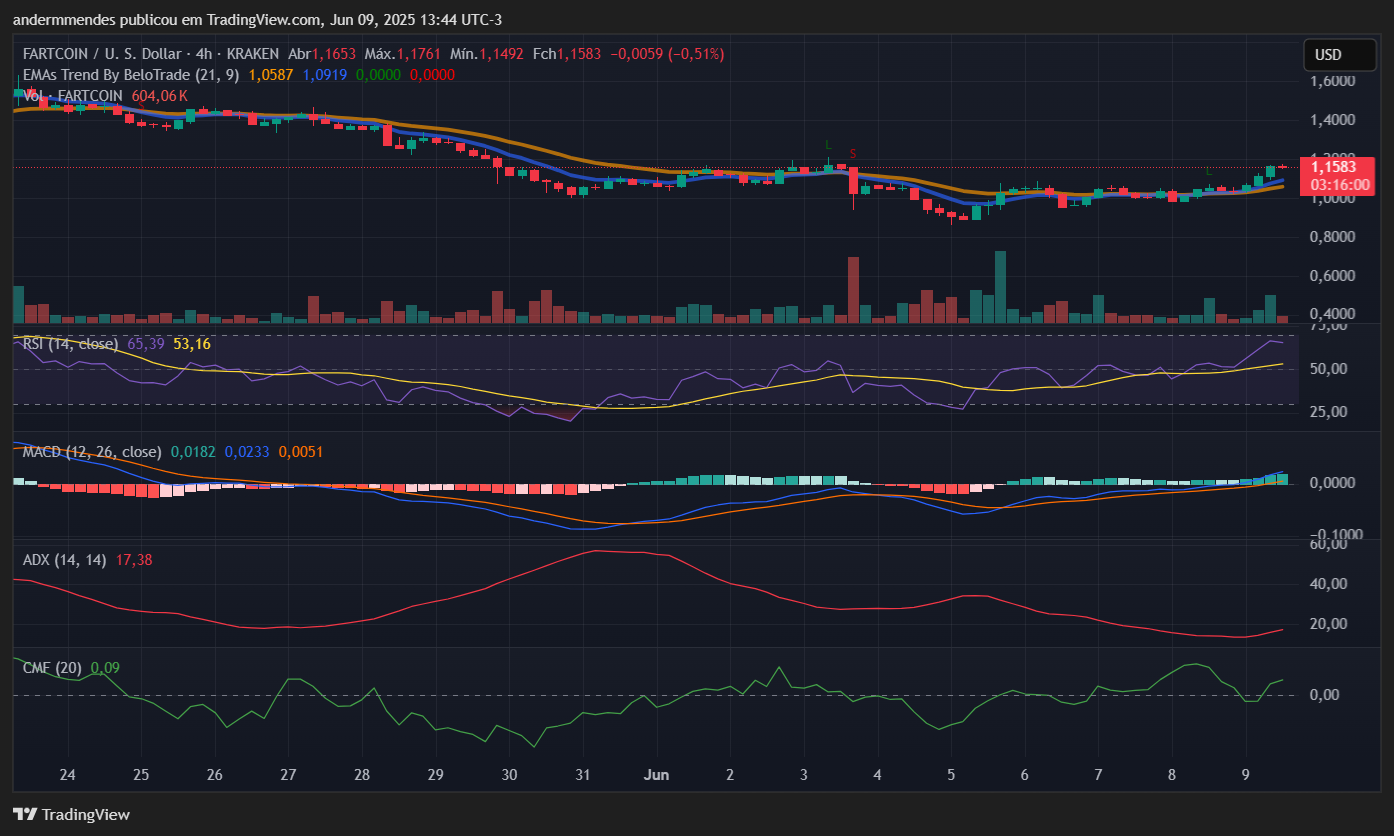Click the blue EMA value 1,0919
1394x836 pixels.
(325, 74)
